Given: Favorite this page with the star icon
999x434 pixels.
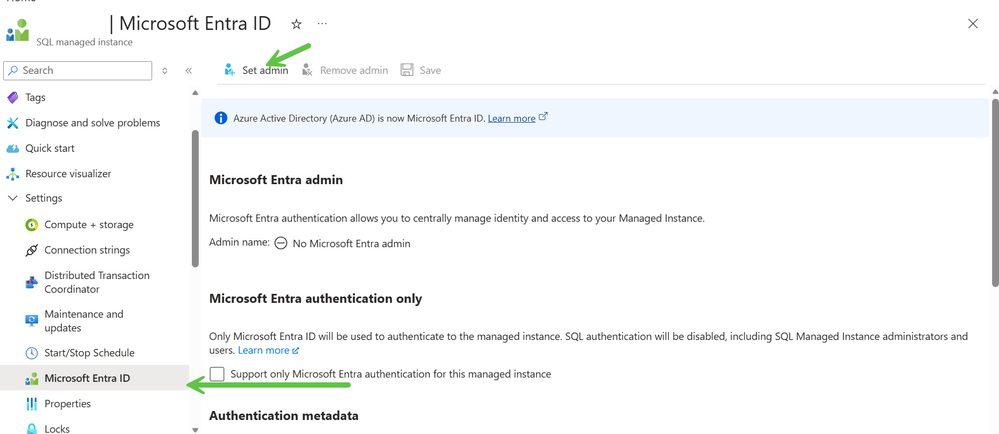Looking at the screenshot, I should click(296, 24).
